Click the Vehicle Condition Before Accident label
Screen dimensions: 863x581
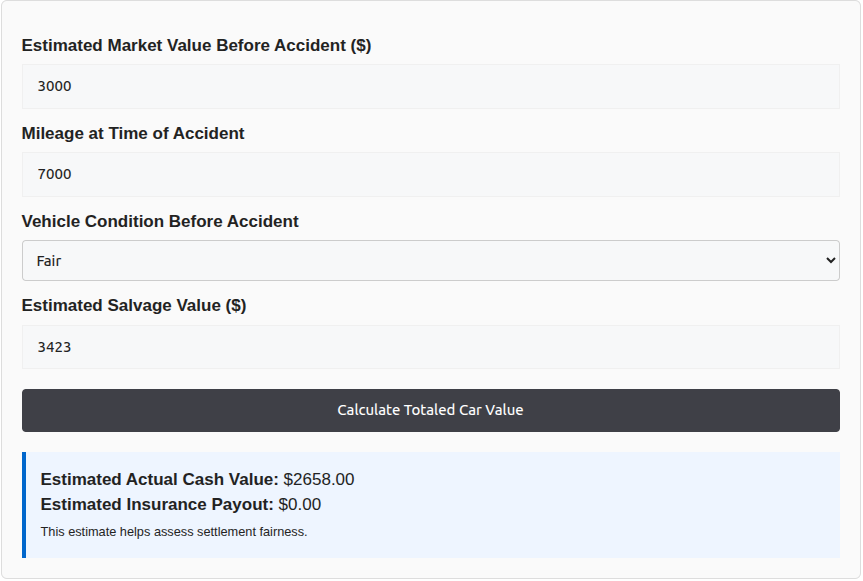tap(160, 221)
